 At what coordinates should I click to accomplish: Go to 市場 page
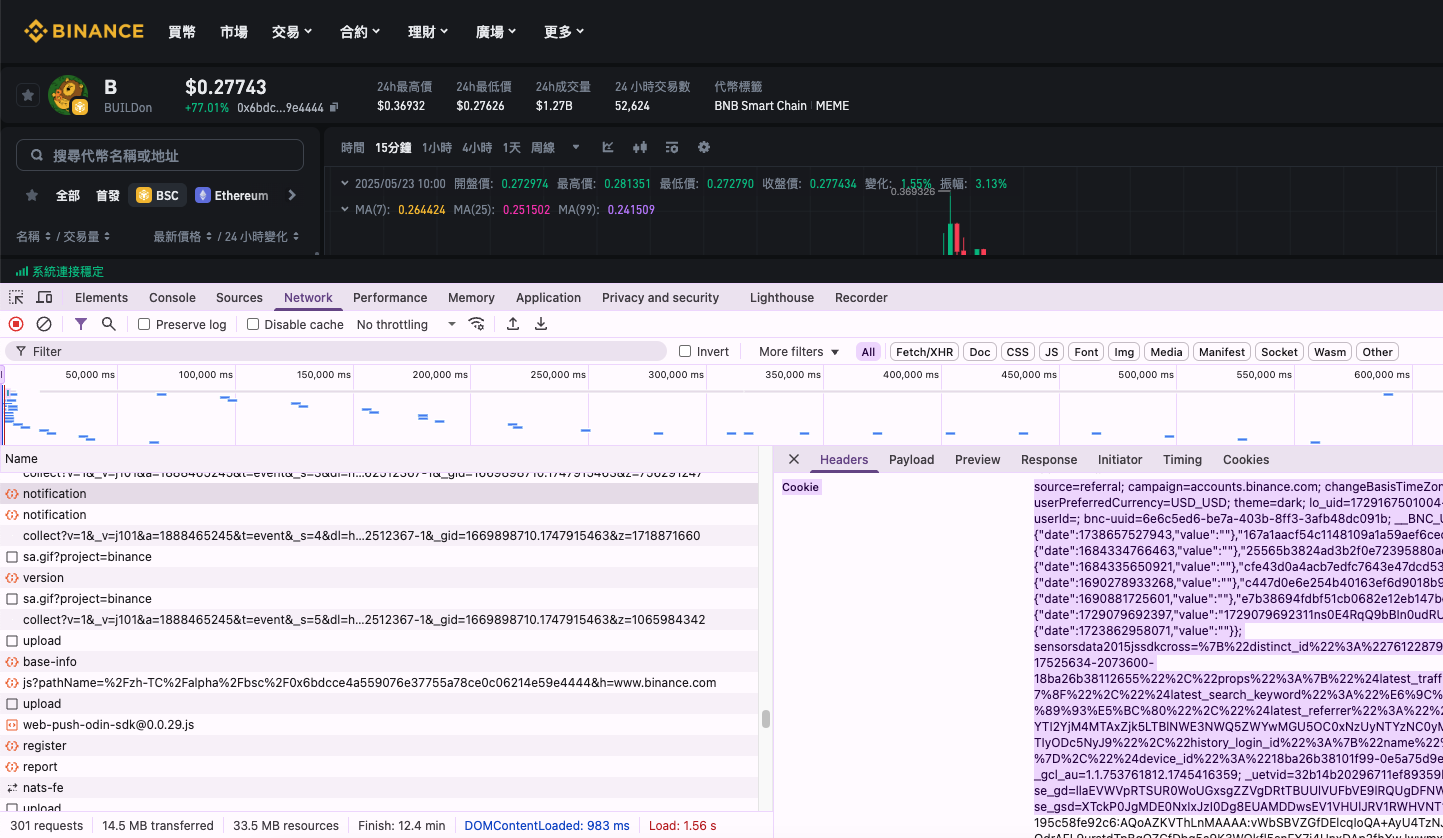tap(234, 32)
